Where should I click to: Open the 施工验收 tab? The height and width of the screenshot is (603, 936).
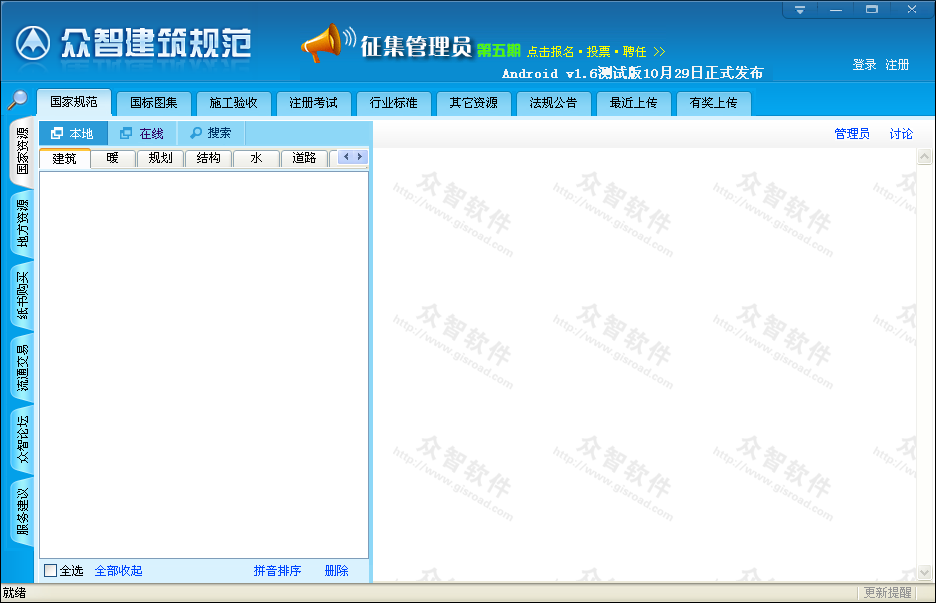[233, 103]
